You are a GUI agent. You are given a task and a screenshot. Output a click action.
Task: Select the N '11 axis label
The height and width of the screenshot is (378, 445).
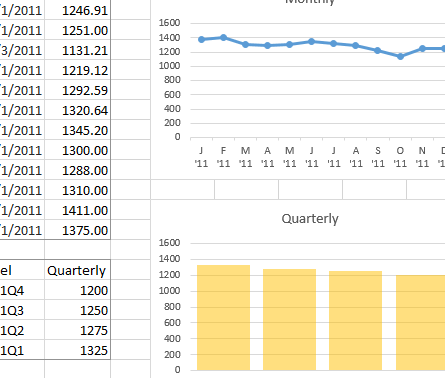[x=422, y=157]
